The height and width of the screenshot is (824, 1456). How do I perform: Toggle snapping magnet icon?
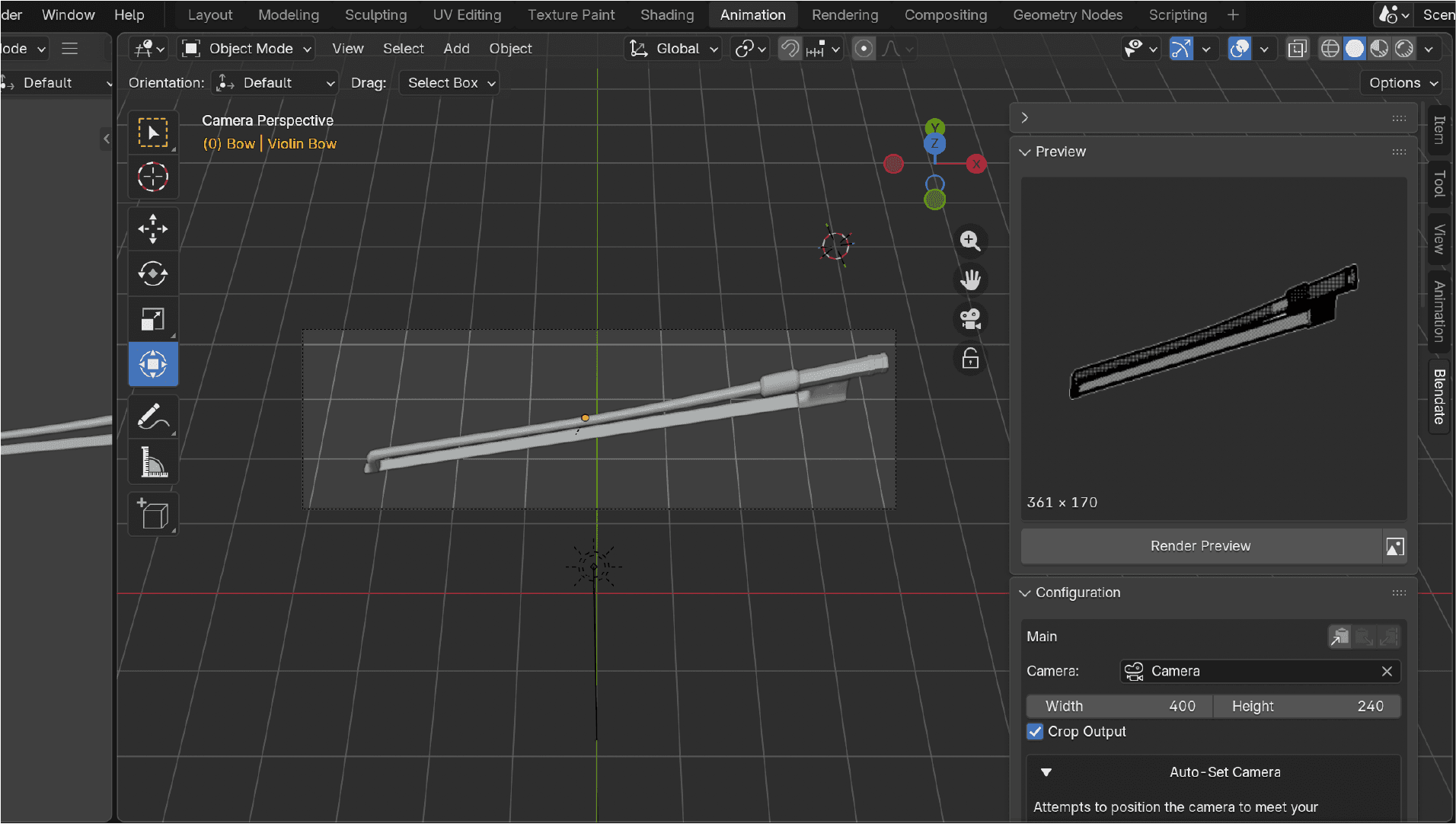click(790, 49)
